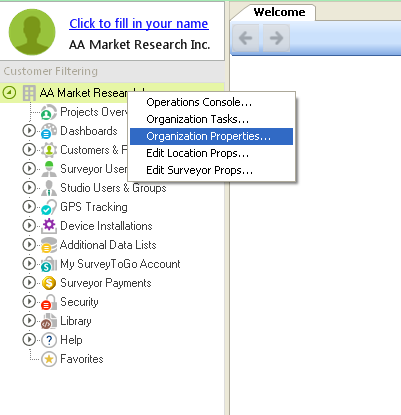Click the Customers gear icon
401x415 pixels.
49,150
